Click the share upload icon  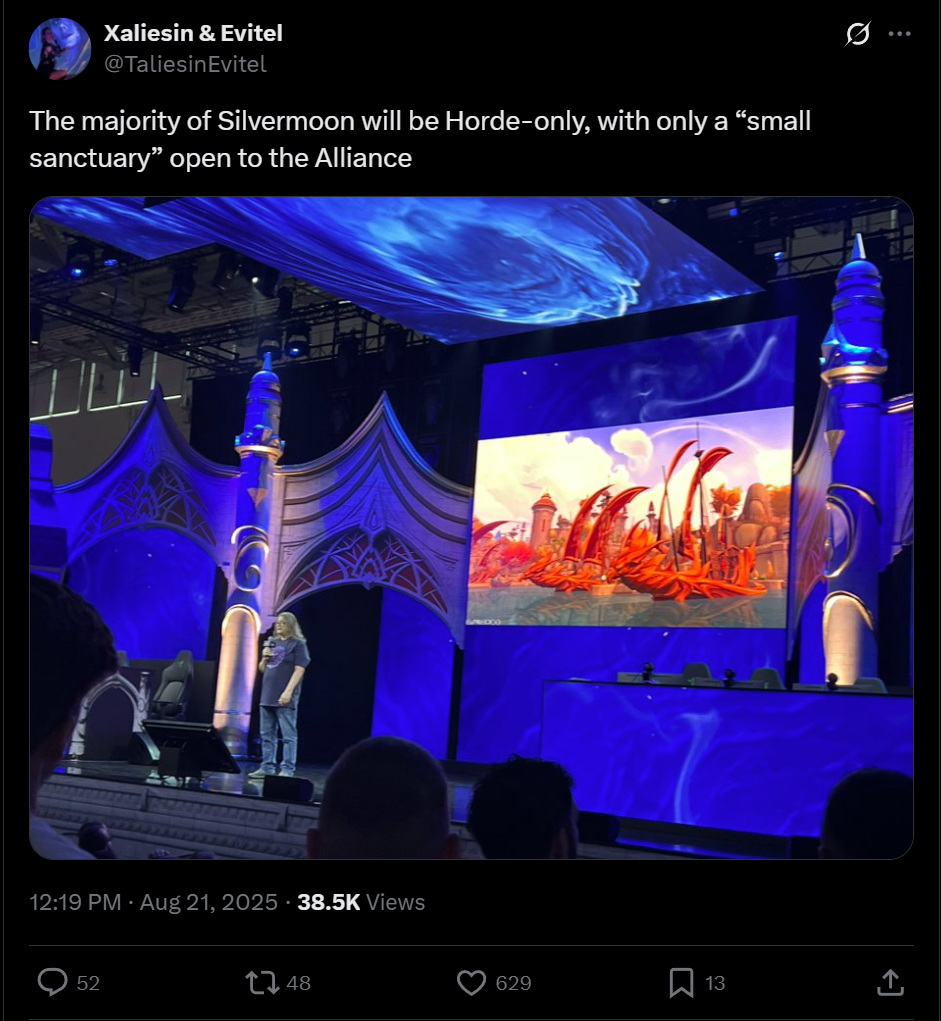890,982
